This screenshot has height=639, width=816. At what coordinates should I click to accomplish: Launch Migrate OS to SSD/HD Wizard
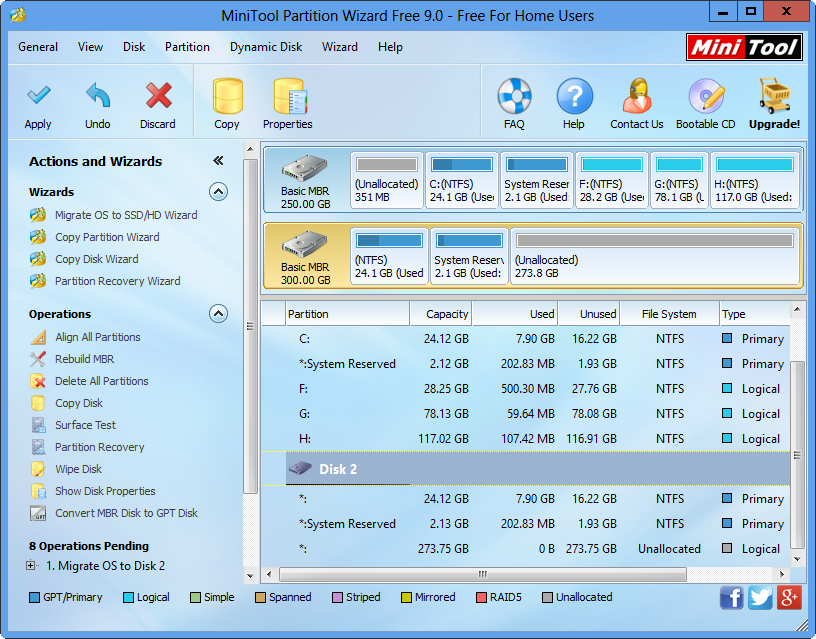coord(126,215)
